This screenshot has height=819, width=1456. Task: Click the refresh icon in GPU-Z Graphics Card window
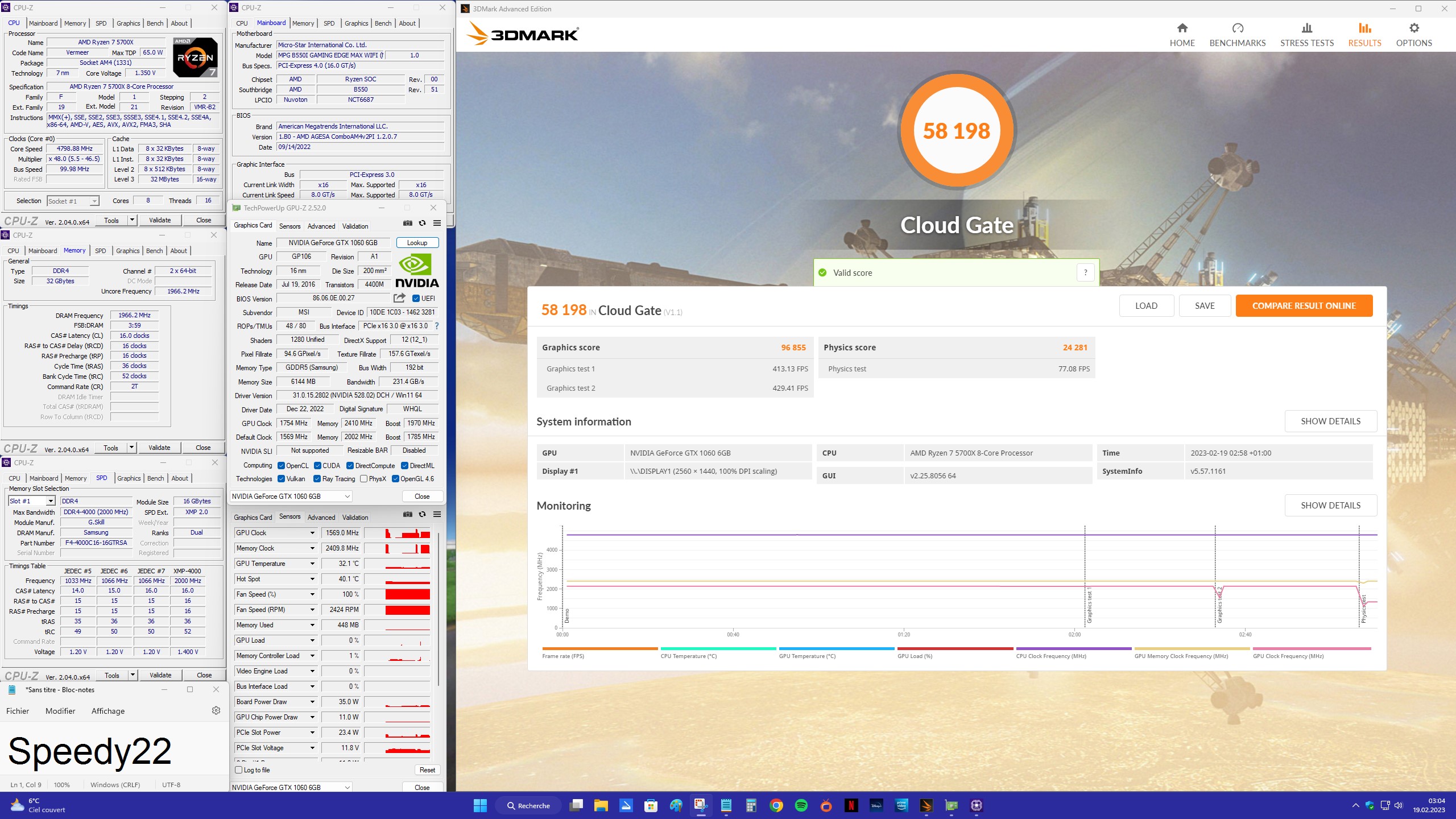click(422, 223)
